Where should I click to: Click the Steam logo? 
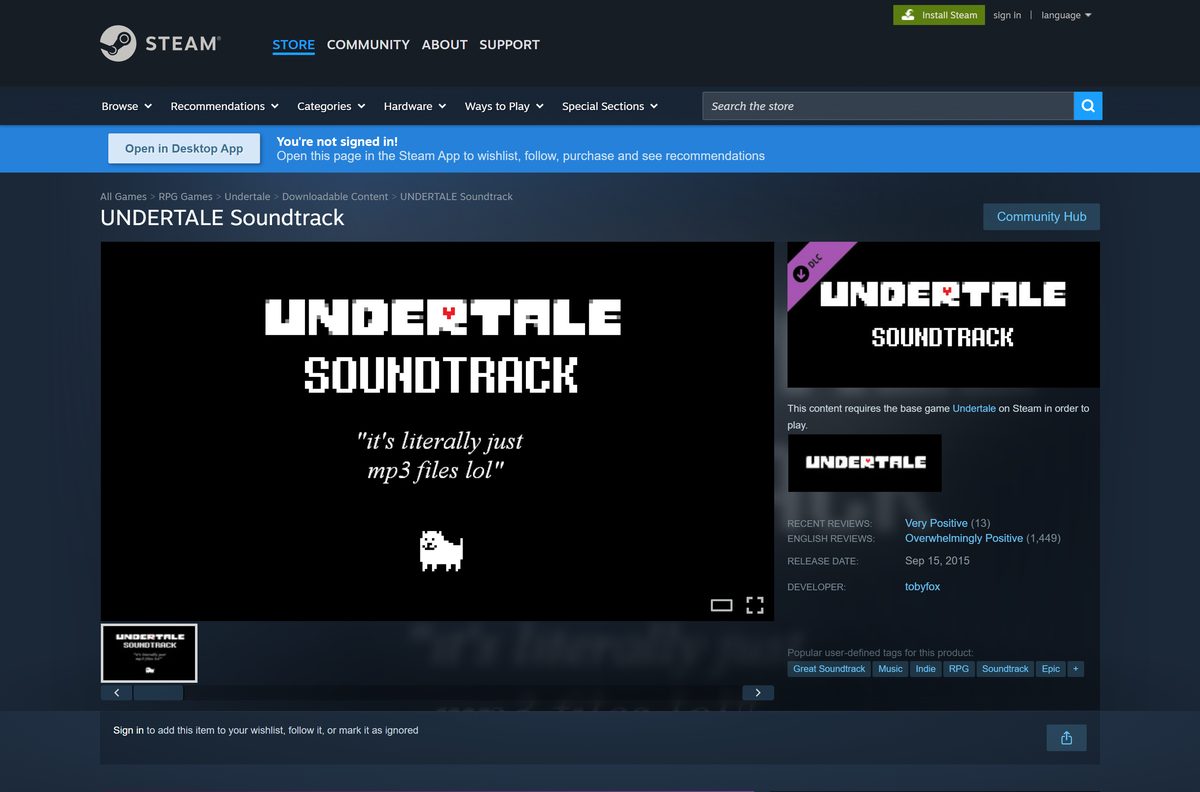pyautogui.click(x=160, y=43)
